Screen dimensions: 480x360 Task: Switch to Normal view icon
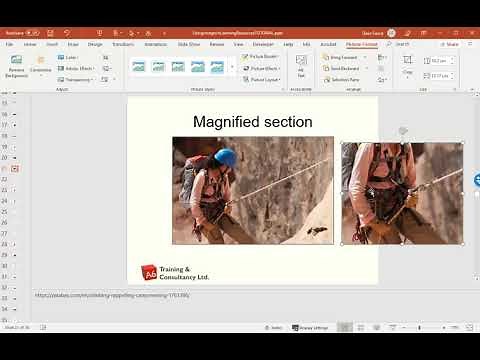point(345,328)
